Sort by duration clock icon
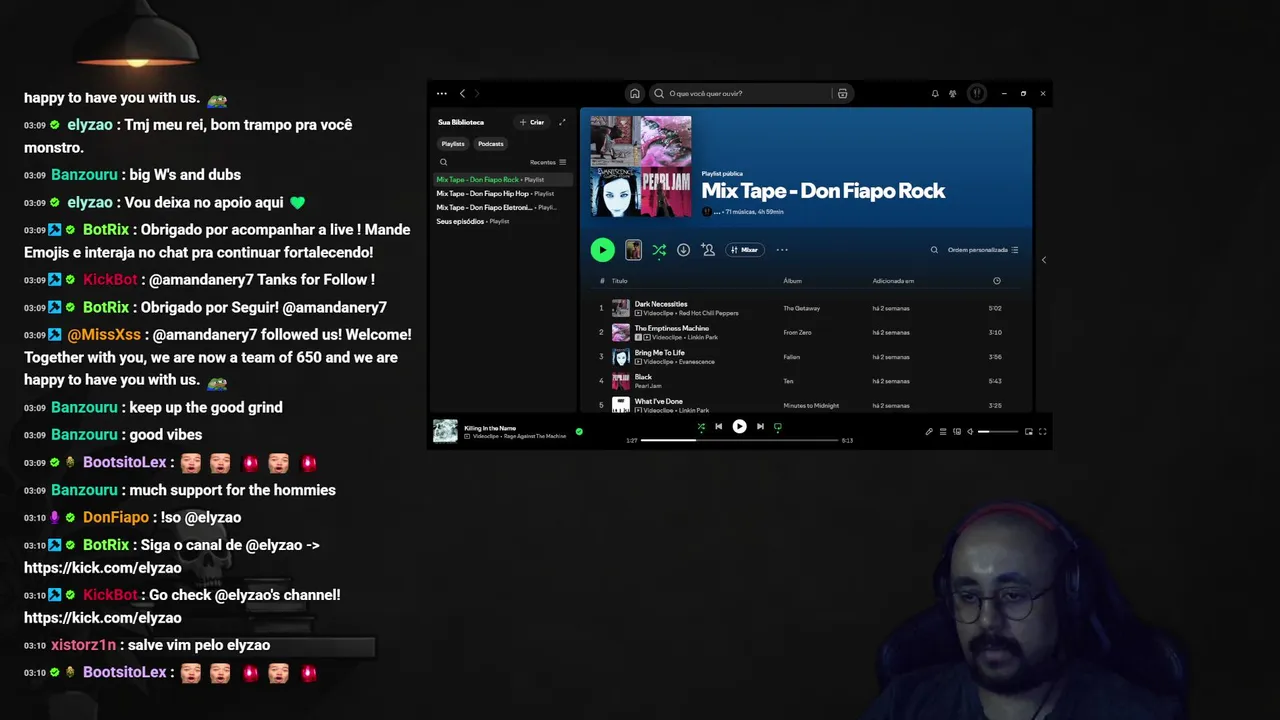Image resolution: width=1280 pixels, height=720 pixels. coord(996,281)
